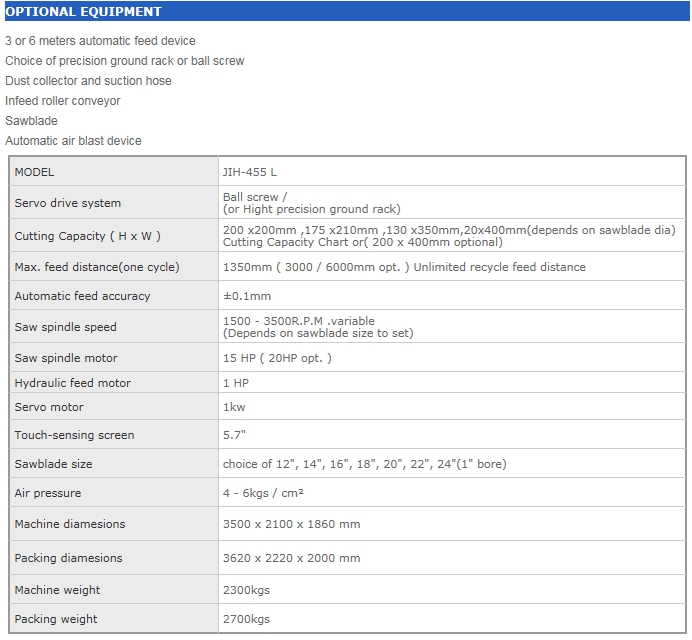Select the 'Max. feed distance(one cycle)' label
The image size is (692, 640).
[97, 267]
